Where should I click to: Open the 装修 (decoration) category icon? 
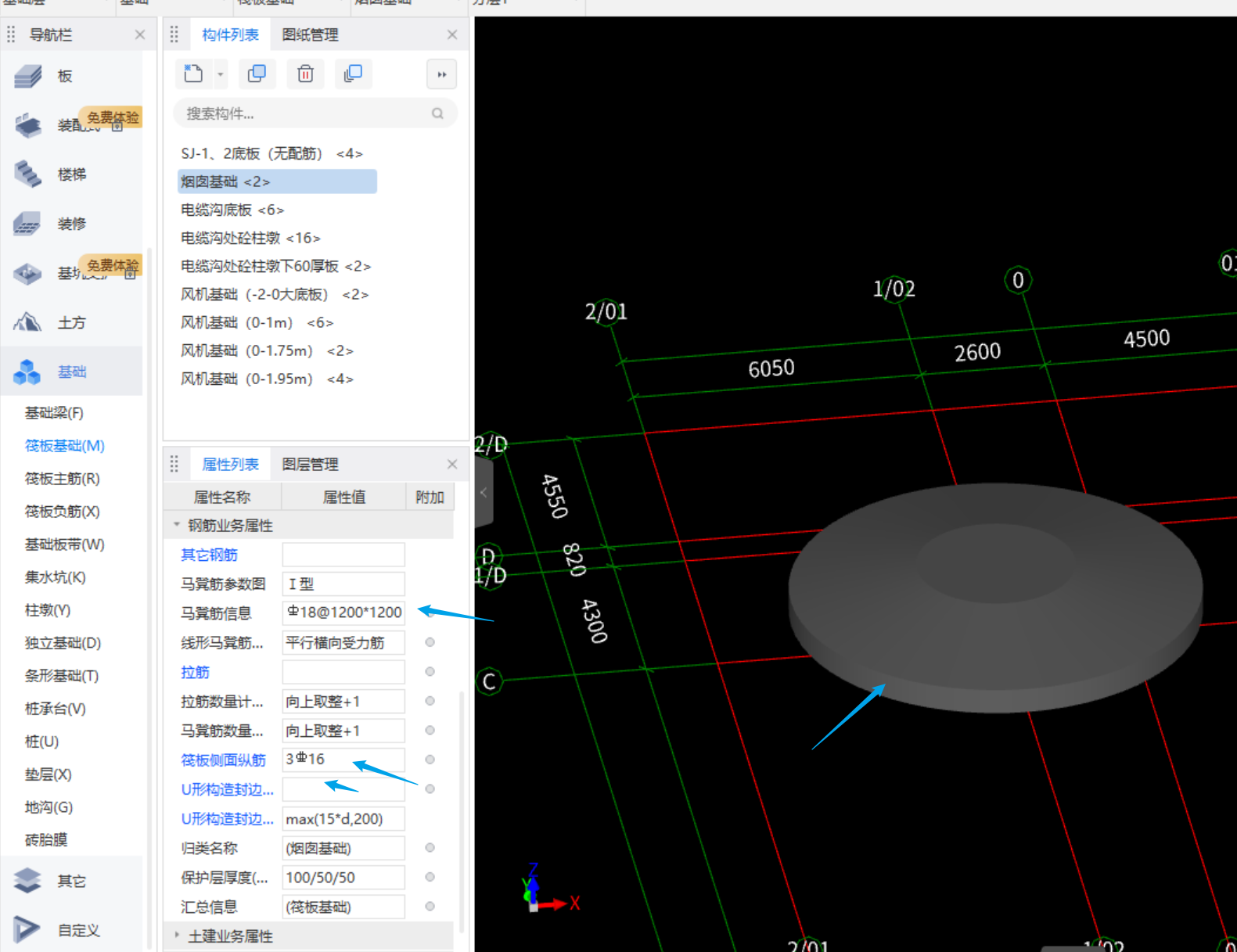point(27,224)
